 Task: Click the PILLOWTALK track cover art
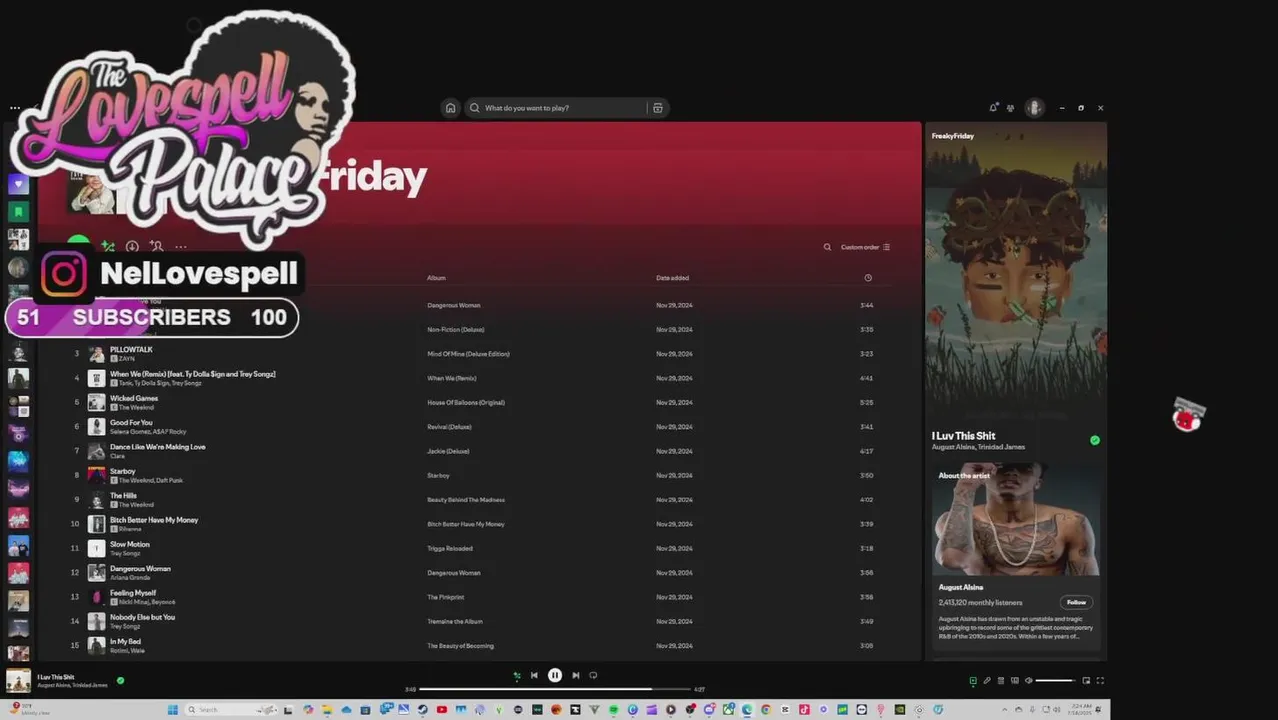(x=96, y=354)
